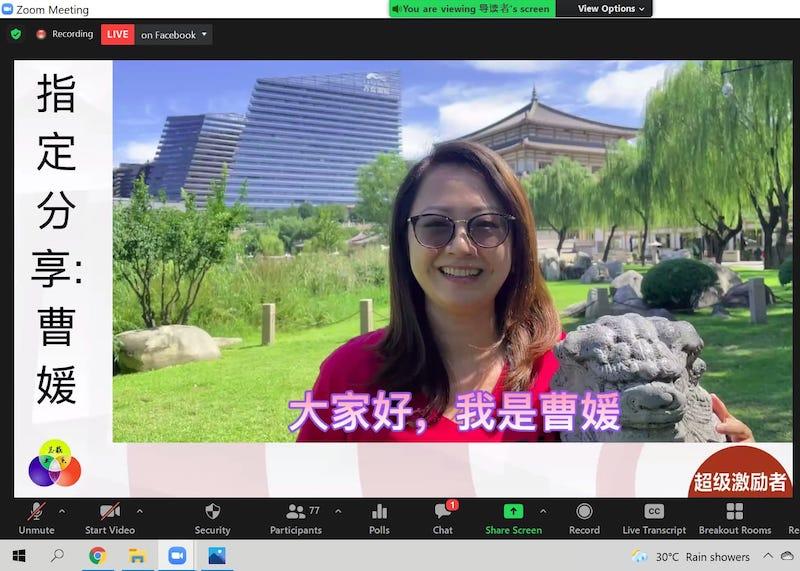Open Breakout Rooms

point(735,512)
